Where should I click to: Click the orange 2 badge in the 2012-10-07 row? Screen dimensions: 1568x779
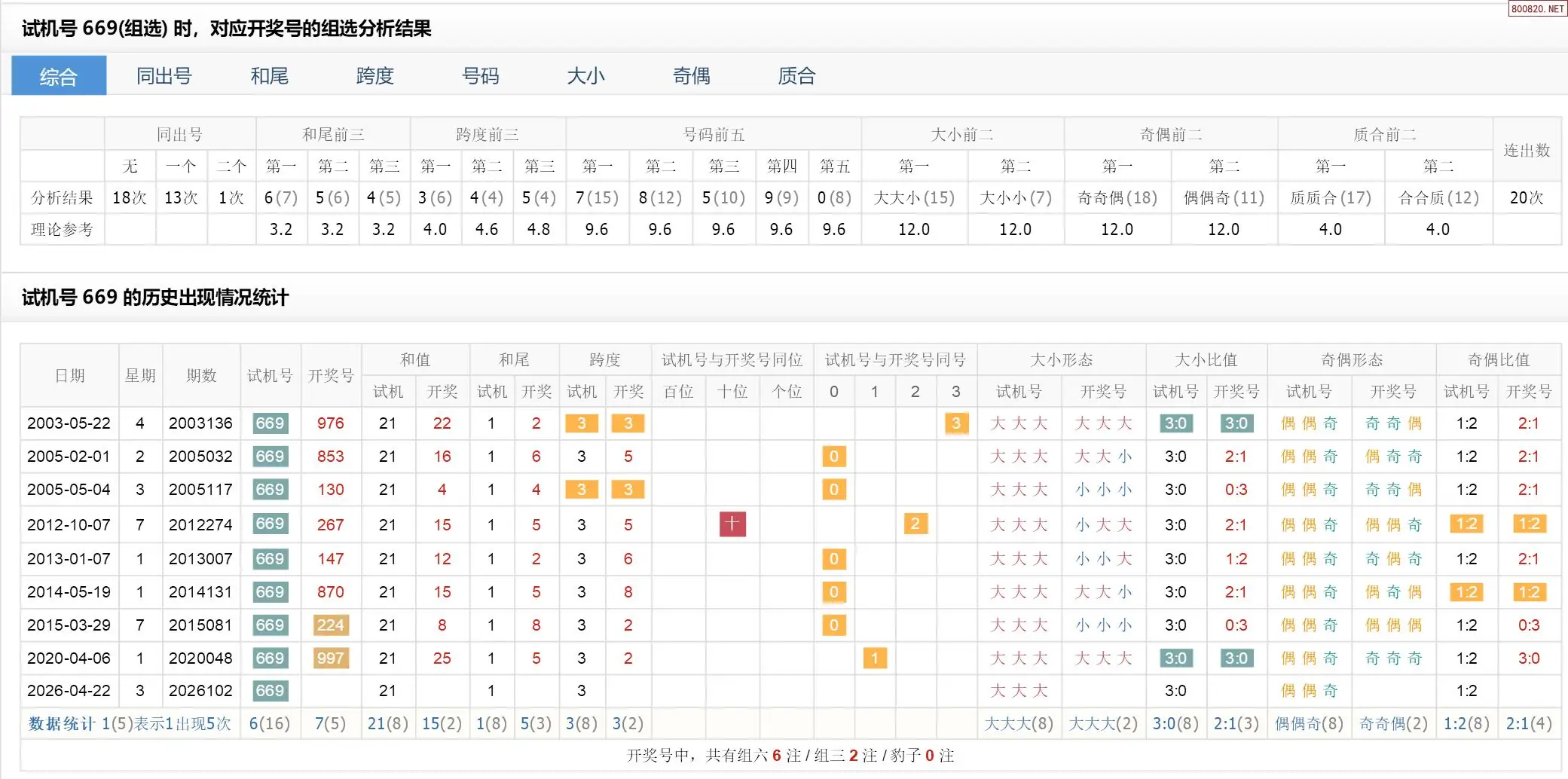[915, 524]
